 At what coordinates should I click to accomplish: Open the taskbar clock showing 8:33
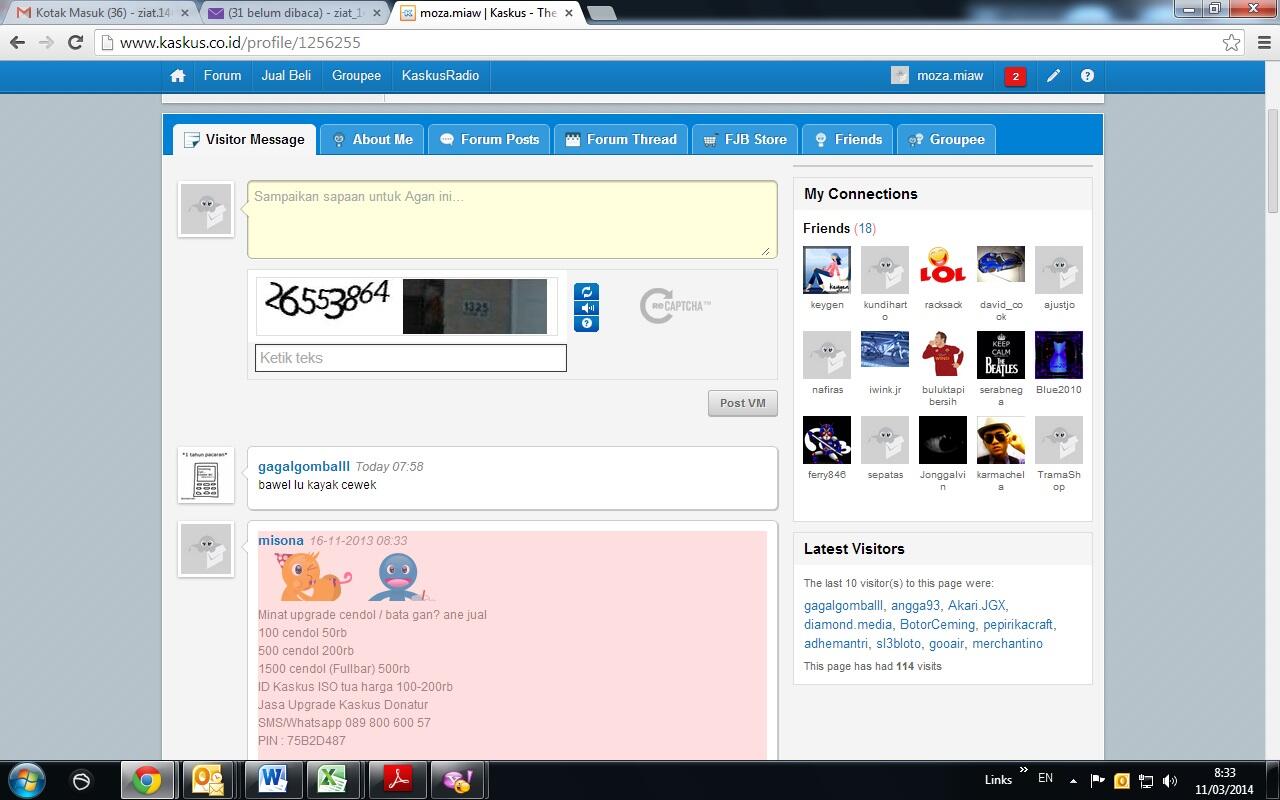[x=1225, y=781]
